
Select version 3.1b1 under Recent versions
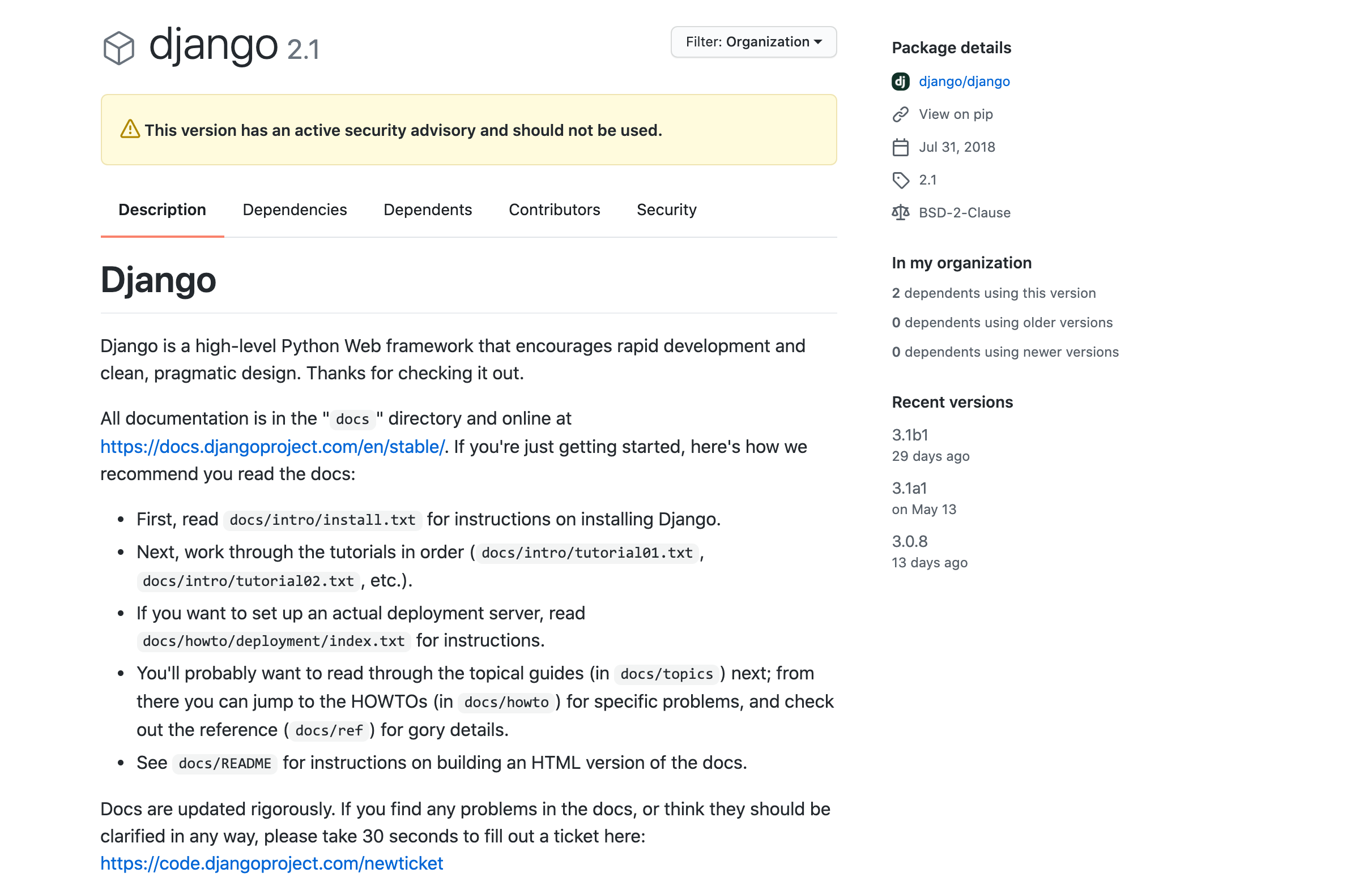[x=909, y=435]
